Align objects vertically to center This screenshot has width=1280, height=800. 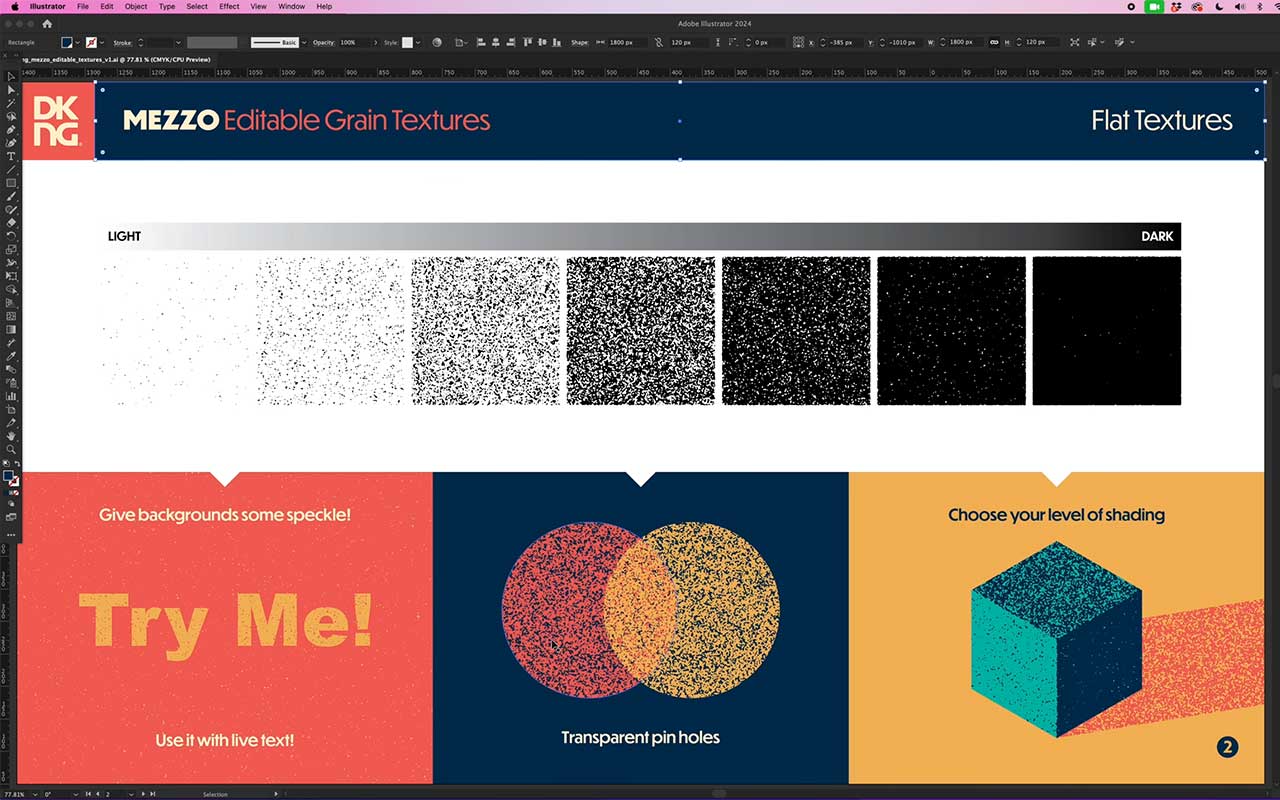pos(541,42)
